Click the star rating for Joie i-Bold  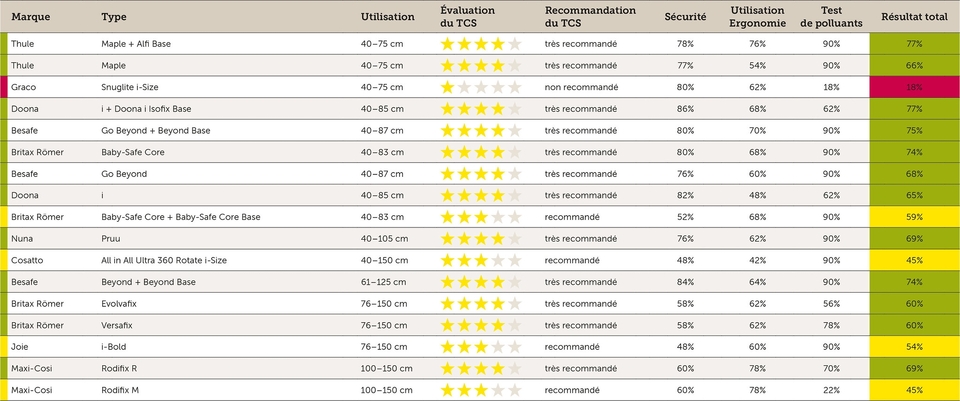pyautogui.click(x=481, y=347)
